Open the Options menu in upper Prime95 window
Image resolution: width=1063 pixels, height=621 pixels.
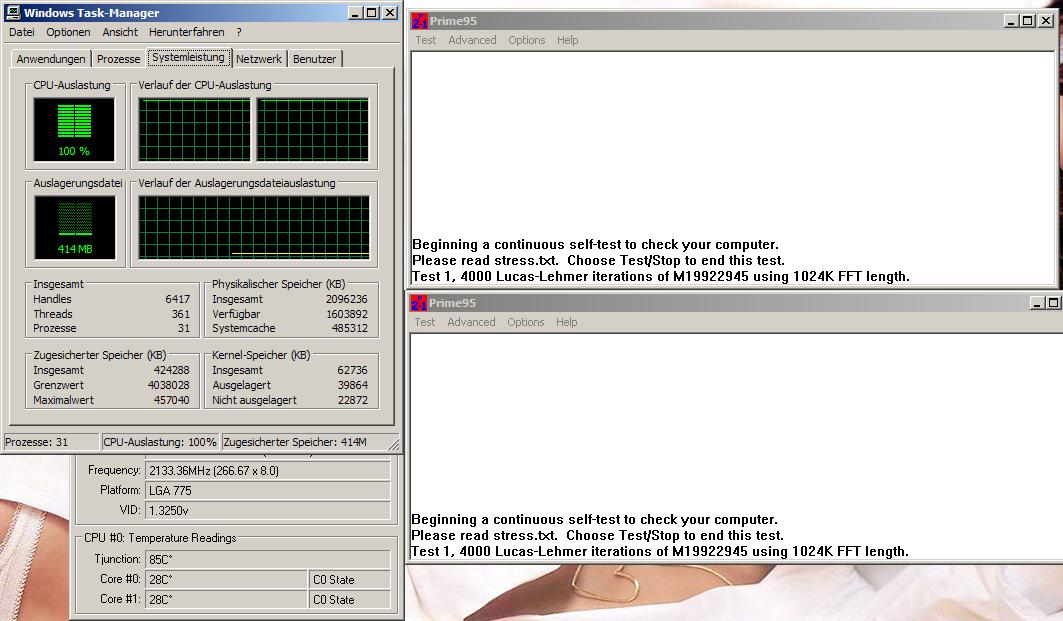coord(527,40)
